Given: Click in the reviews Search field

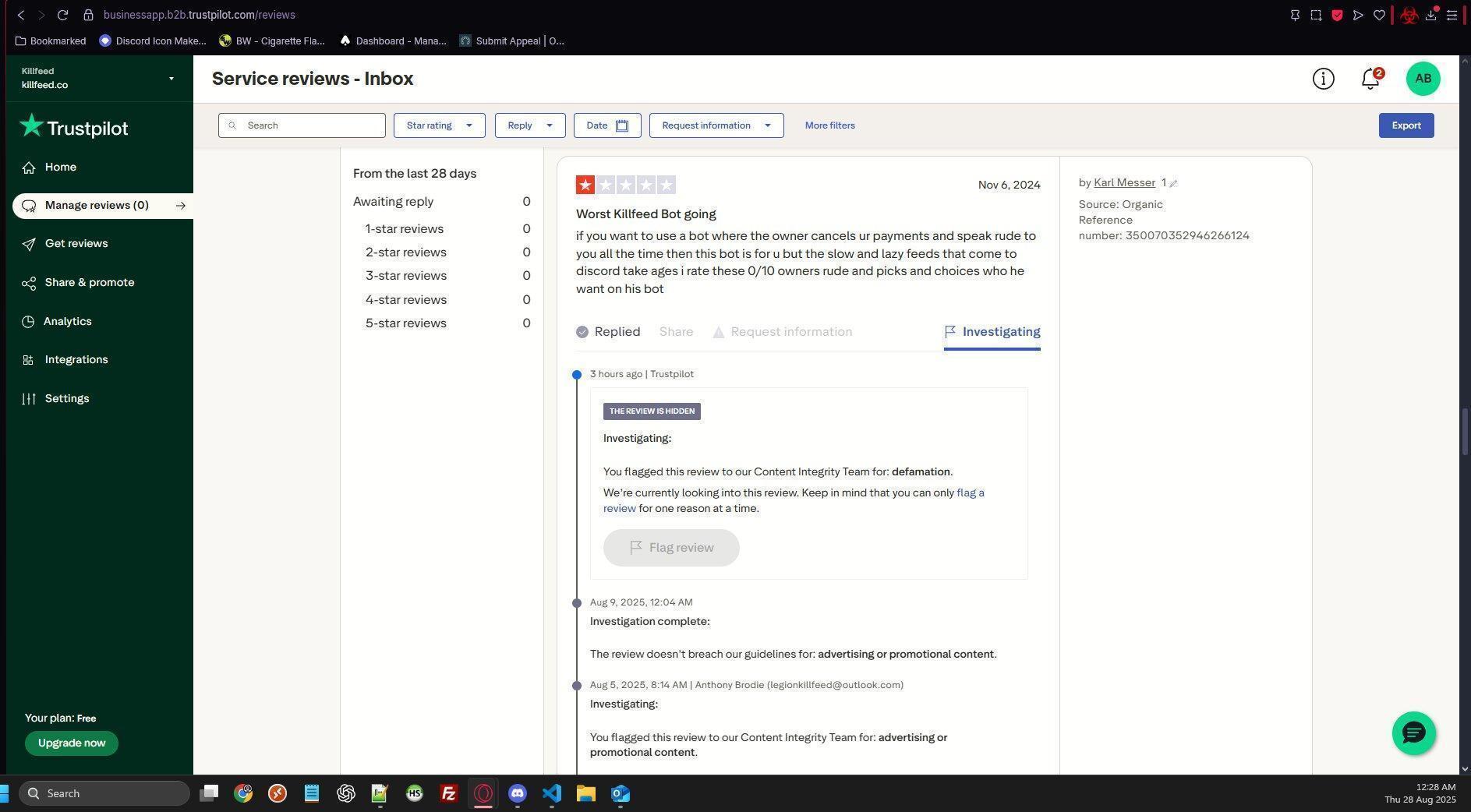Looking at the screenshot, I should click(x=302, y=125).
